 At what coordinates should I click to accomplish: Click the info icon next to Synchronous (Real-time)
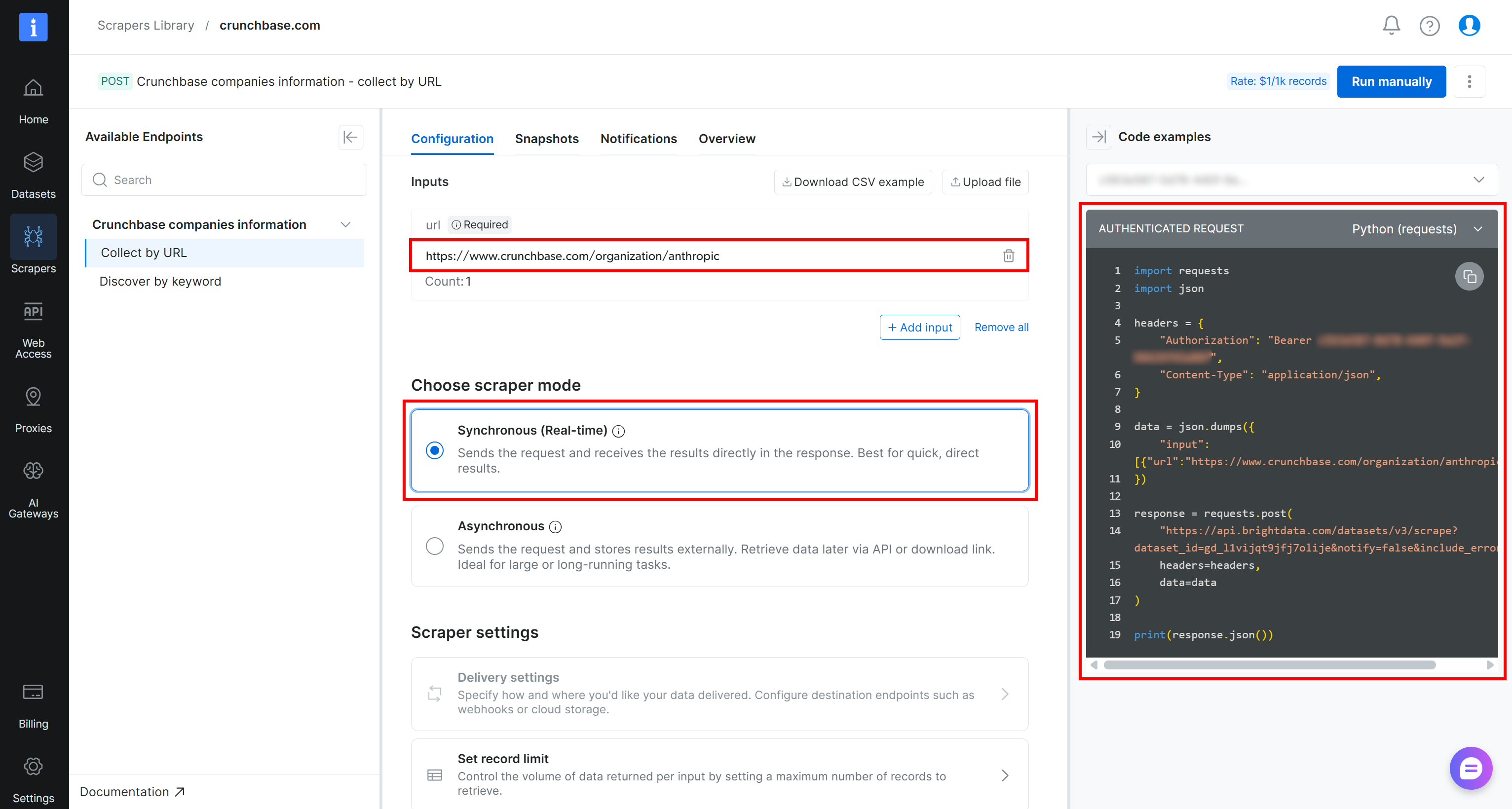618,431
